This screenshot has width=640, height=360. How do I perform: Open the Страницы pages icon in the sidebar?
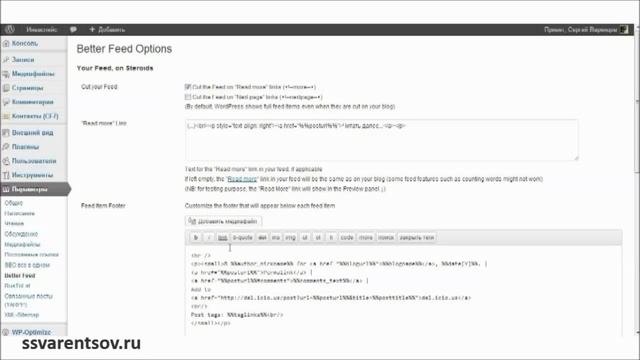click(x=6, y=88)
